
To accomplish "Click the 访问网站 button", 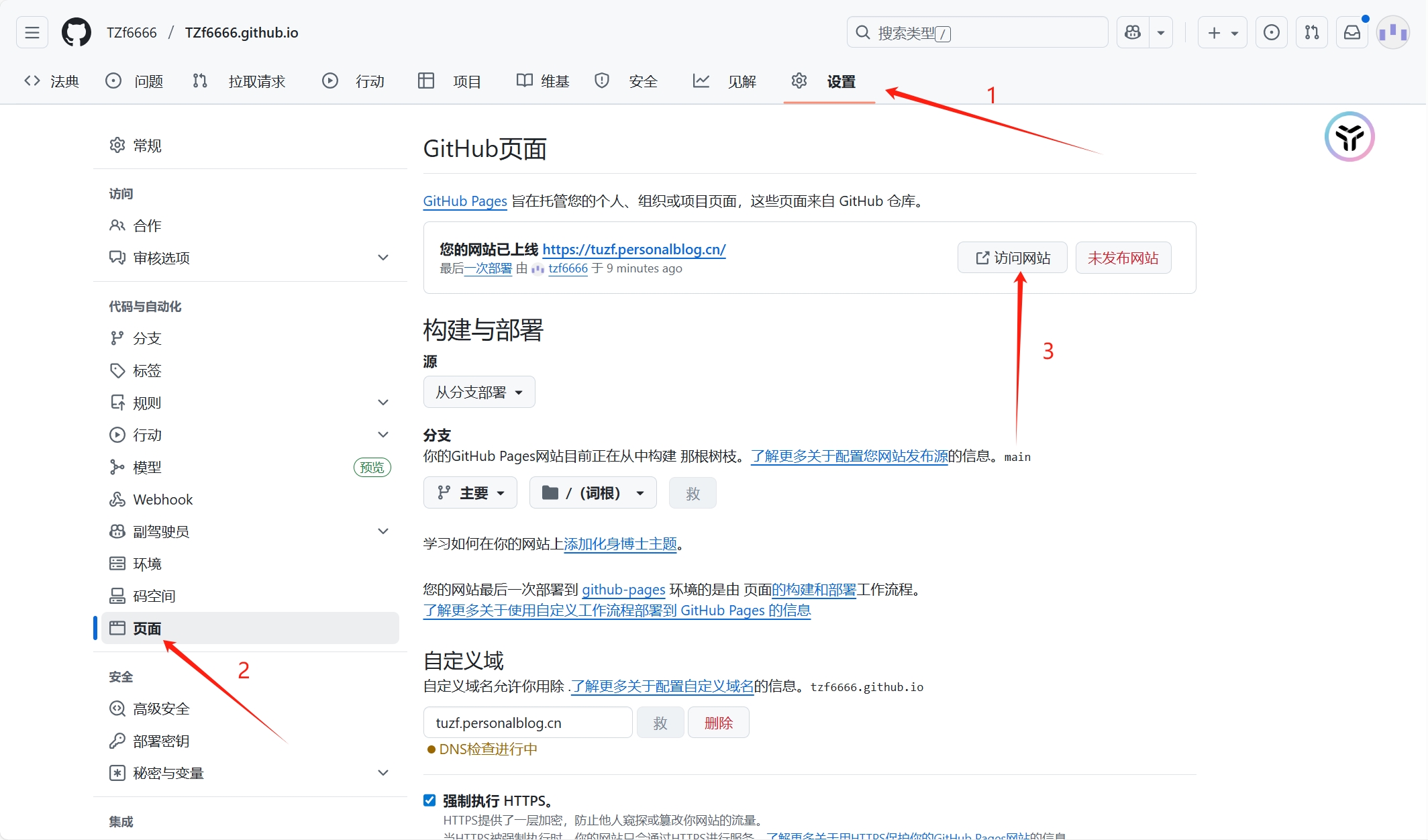I will [x=1012, y=258].
